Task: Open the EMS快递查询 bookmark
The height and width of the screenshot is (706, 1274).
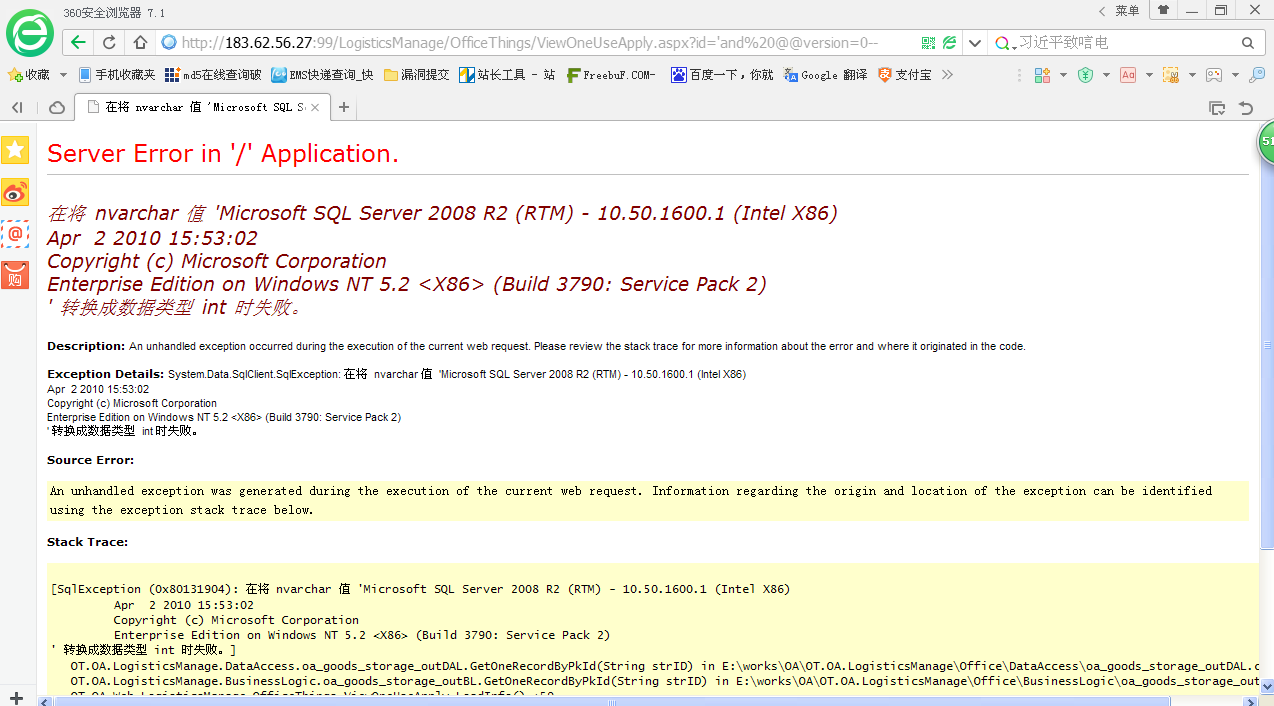Action: pos(323,75)
